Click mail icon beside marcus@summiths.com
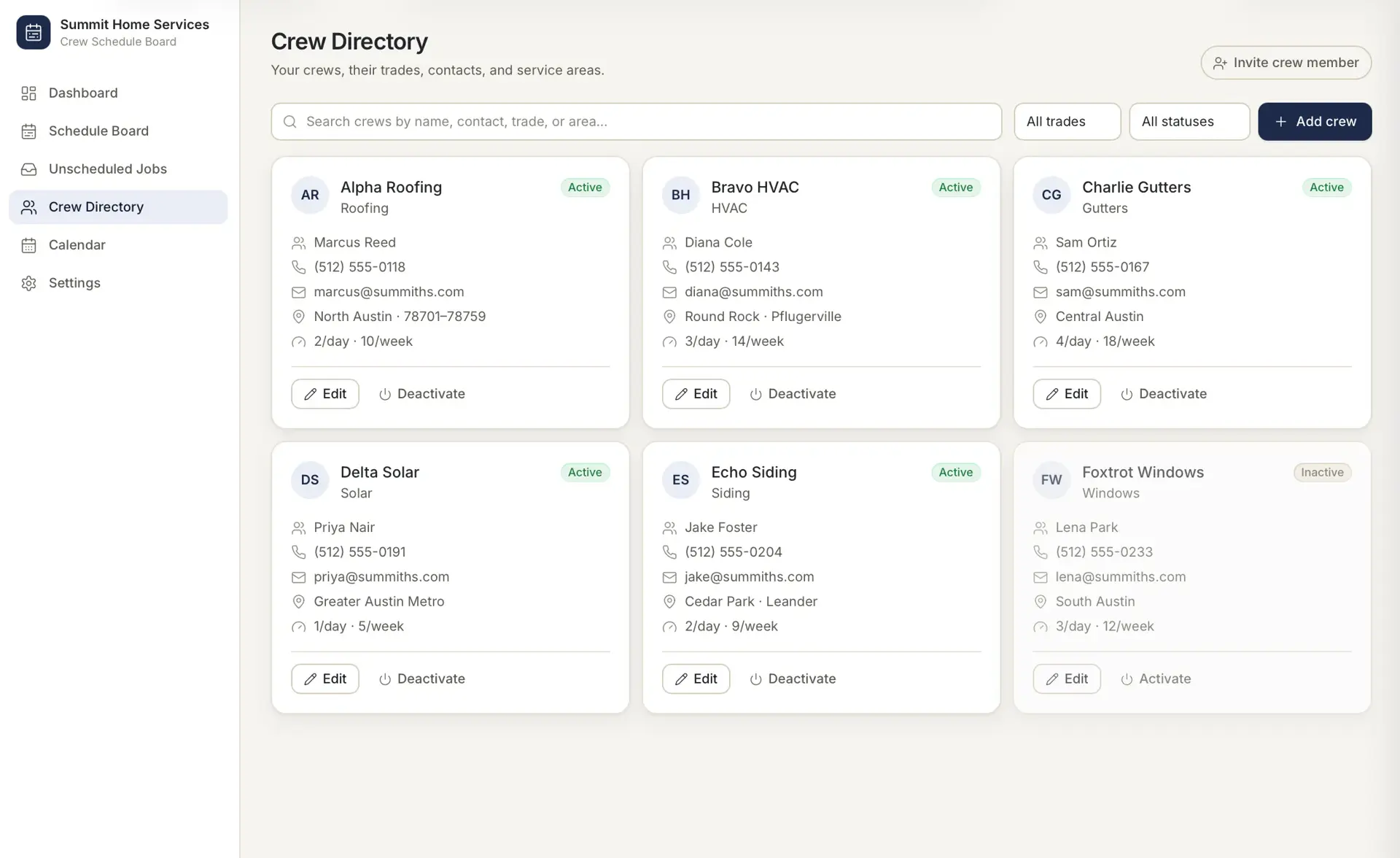 coord(298,292)
